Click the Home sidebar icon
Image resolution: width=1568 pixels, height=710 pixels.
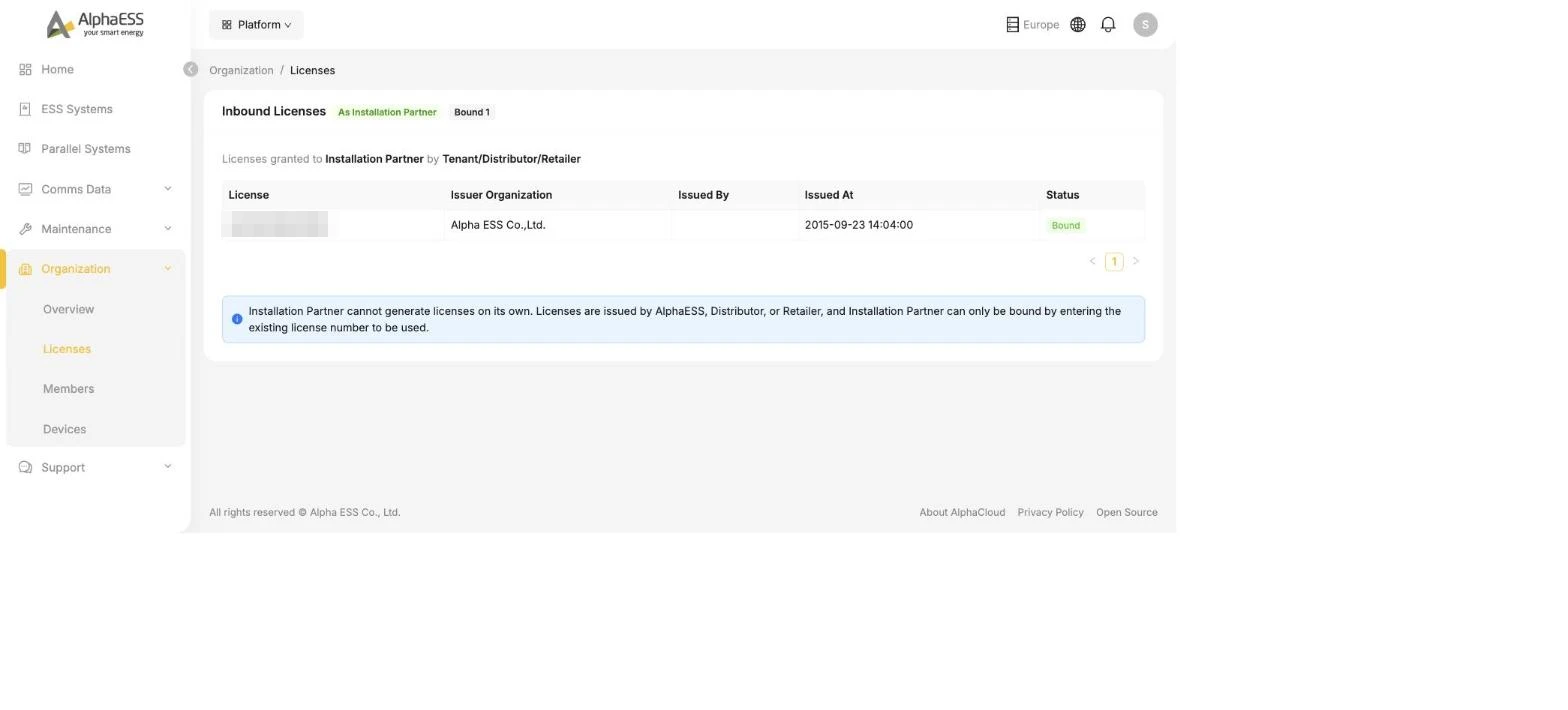(x=25, y=69)
